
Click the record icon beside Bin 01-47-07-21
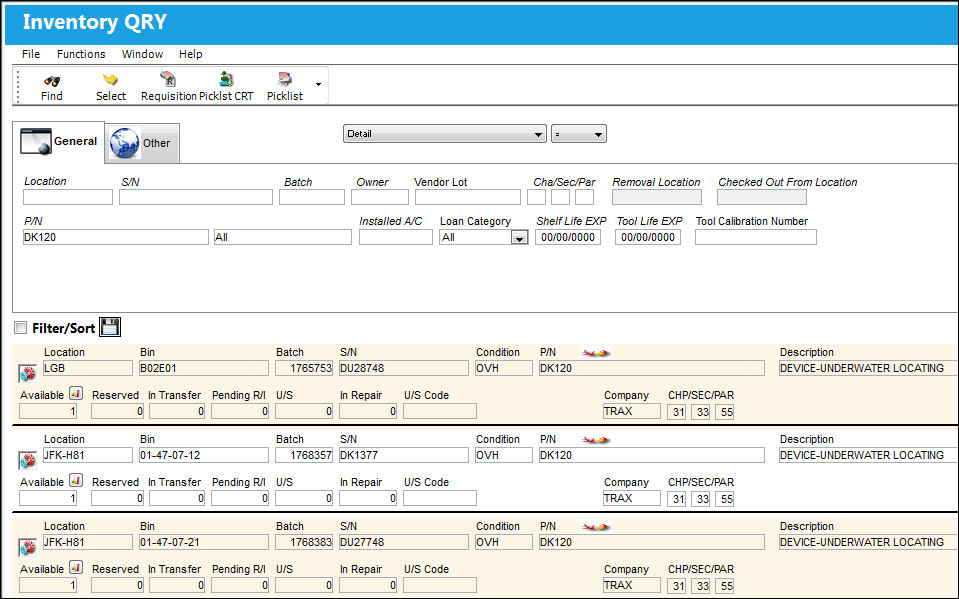(x=28, y=547)
